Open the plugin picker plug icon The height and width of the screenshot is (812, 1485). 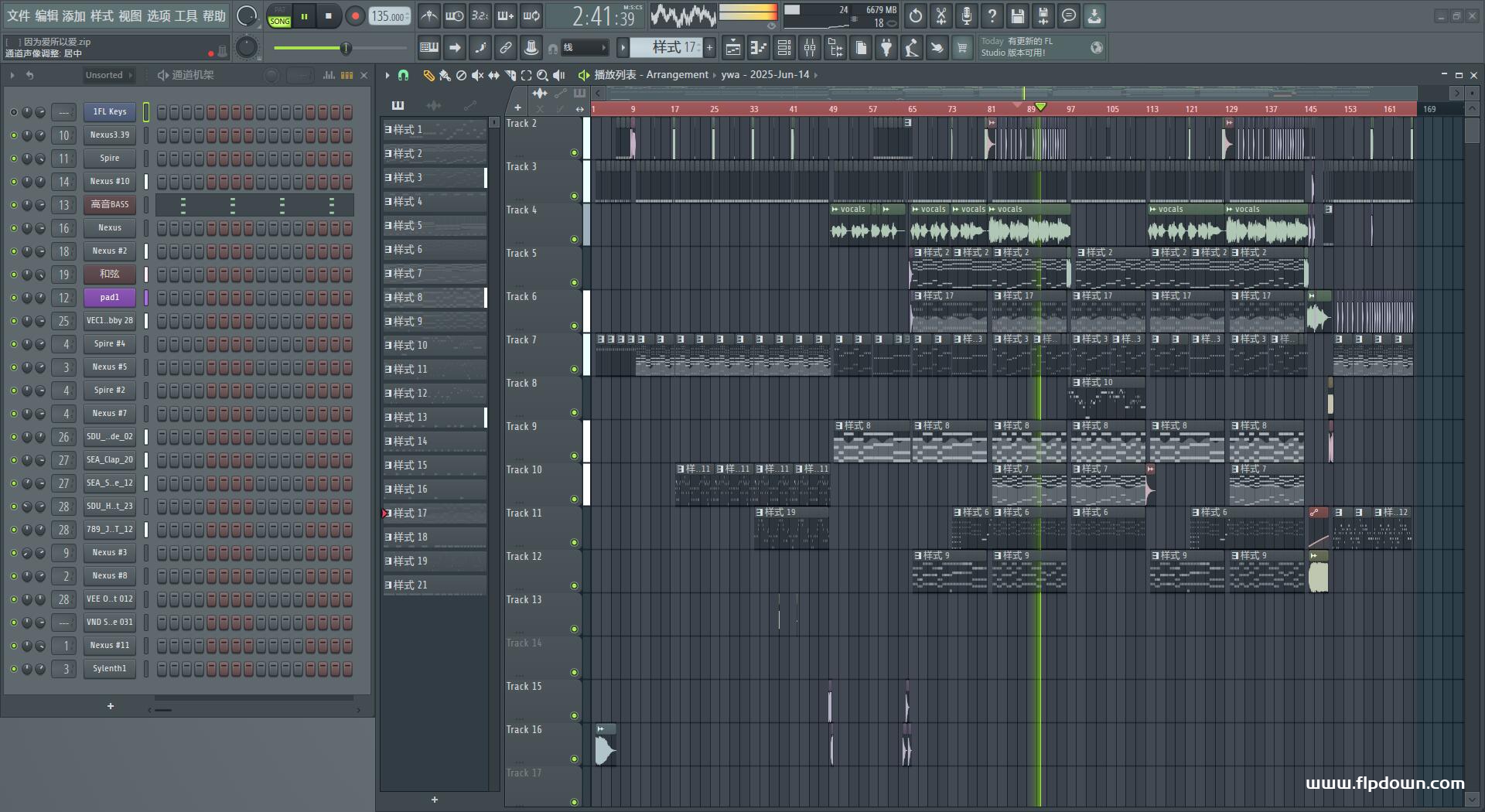(x=886, y=48)
